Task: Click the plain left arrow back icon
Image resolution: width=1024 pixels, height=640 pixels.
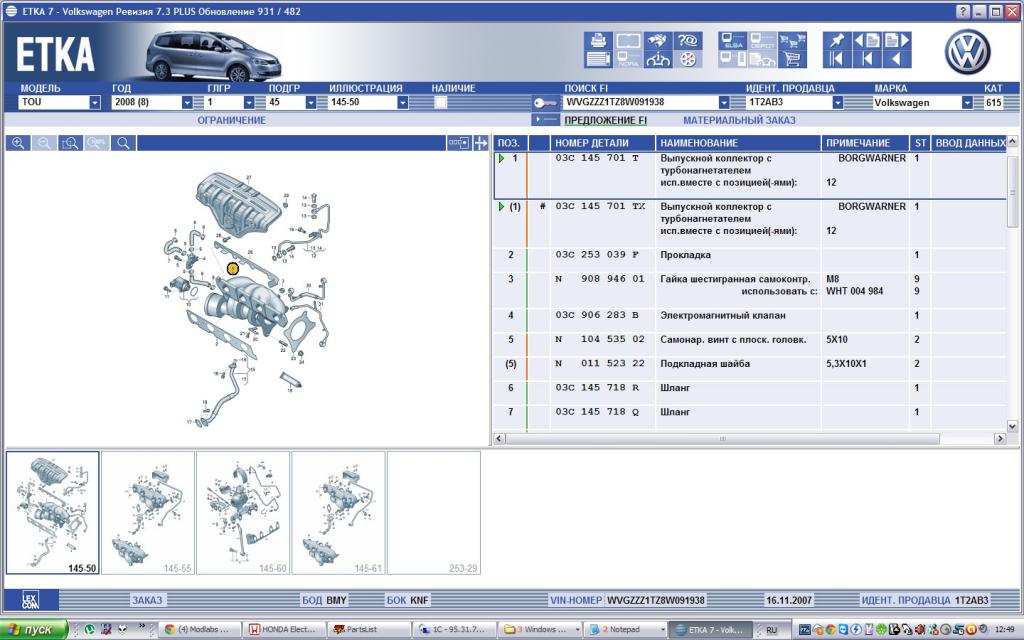Action: [897, 59]
